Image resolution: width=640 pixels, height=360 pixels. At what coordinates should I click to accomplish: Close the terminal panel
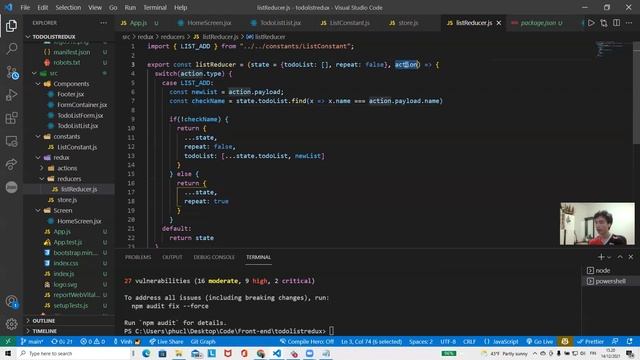(x=631, y=257)
